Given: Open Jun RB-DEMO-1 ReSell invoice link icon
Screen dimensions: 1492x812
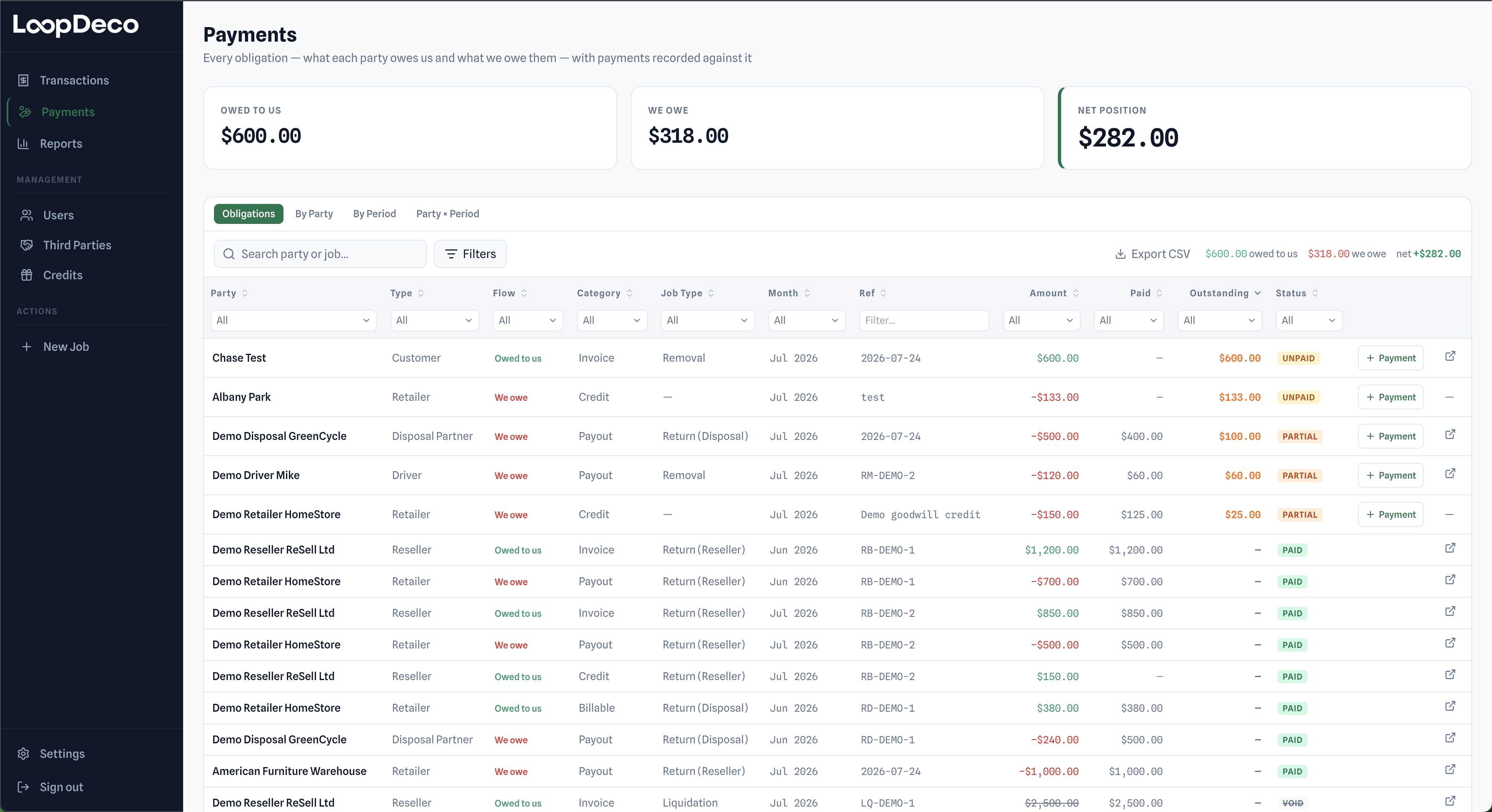Looking at the screenshot, I should 1450,548.
